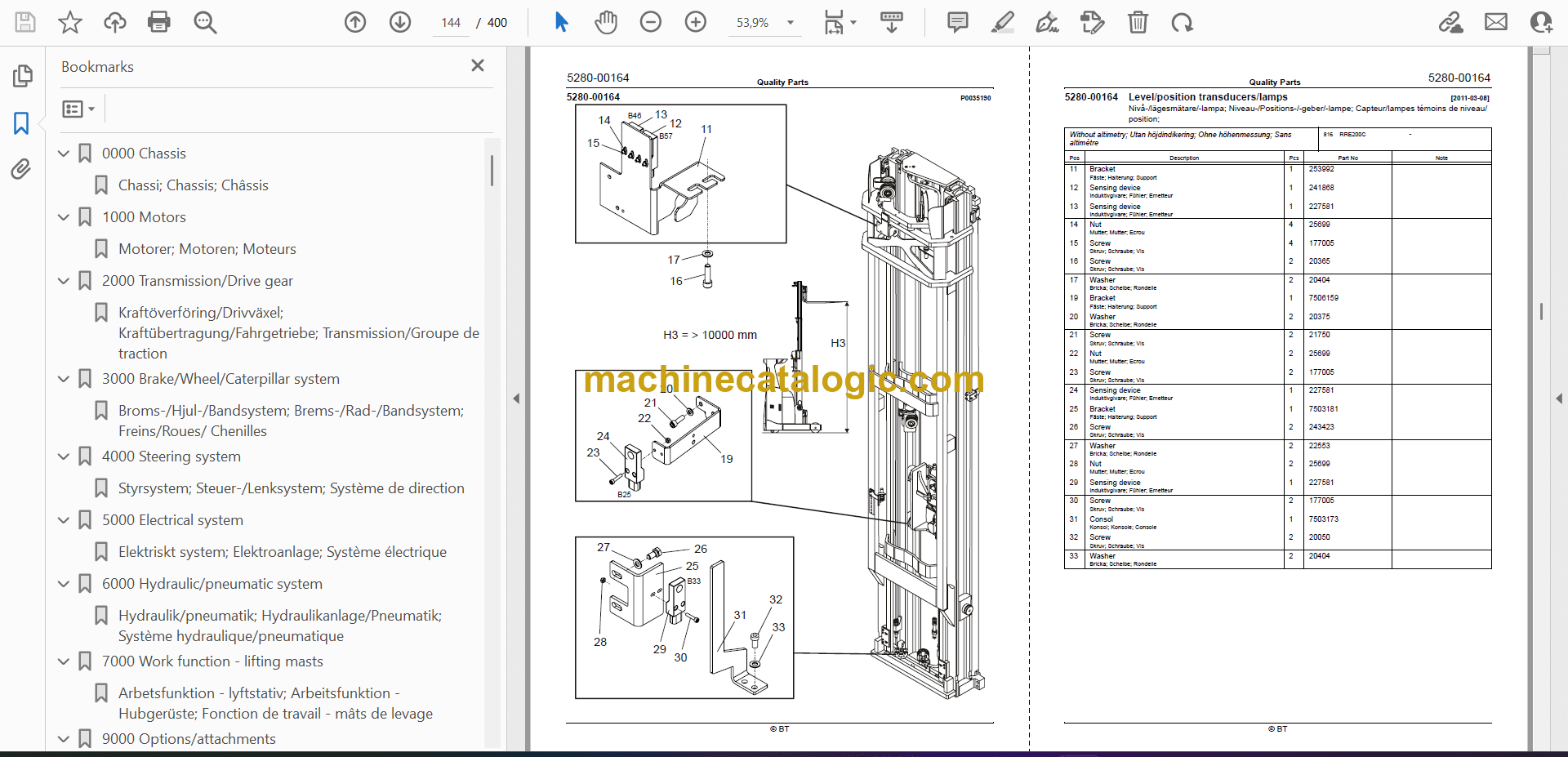Viewport: 1568px width, 757px height.
Task: Open the find text search tool
Action: click(205, 22)
